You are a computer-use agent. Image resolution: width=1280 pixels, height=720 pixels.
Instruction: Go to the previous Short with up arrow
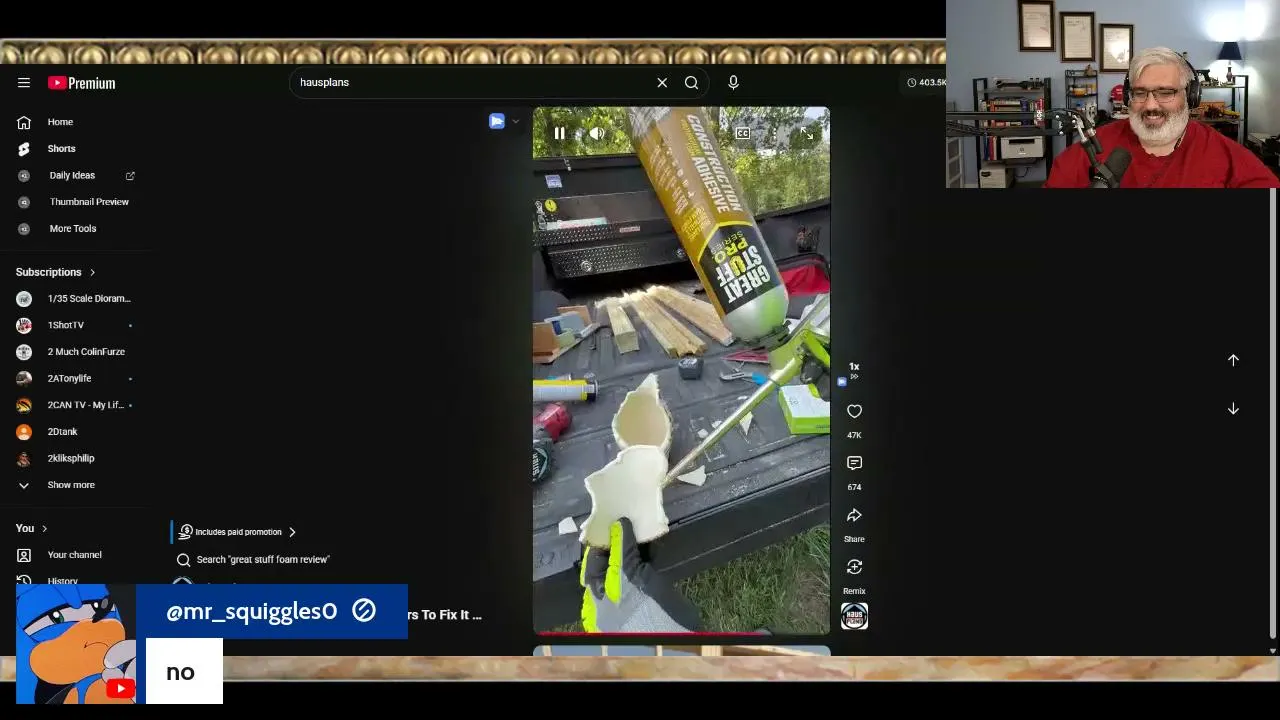[1233, 360]
